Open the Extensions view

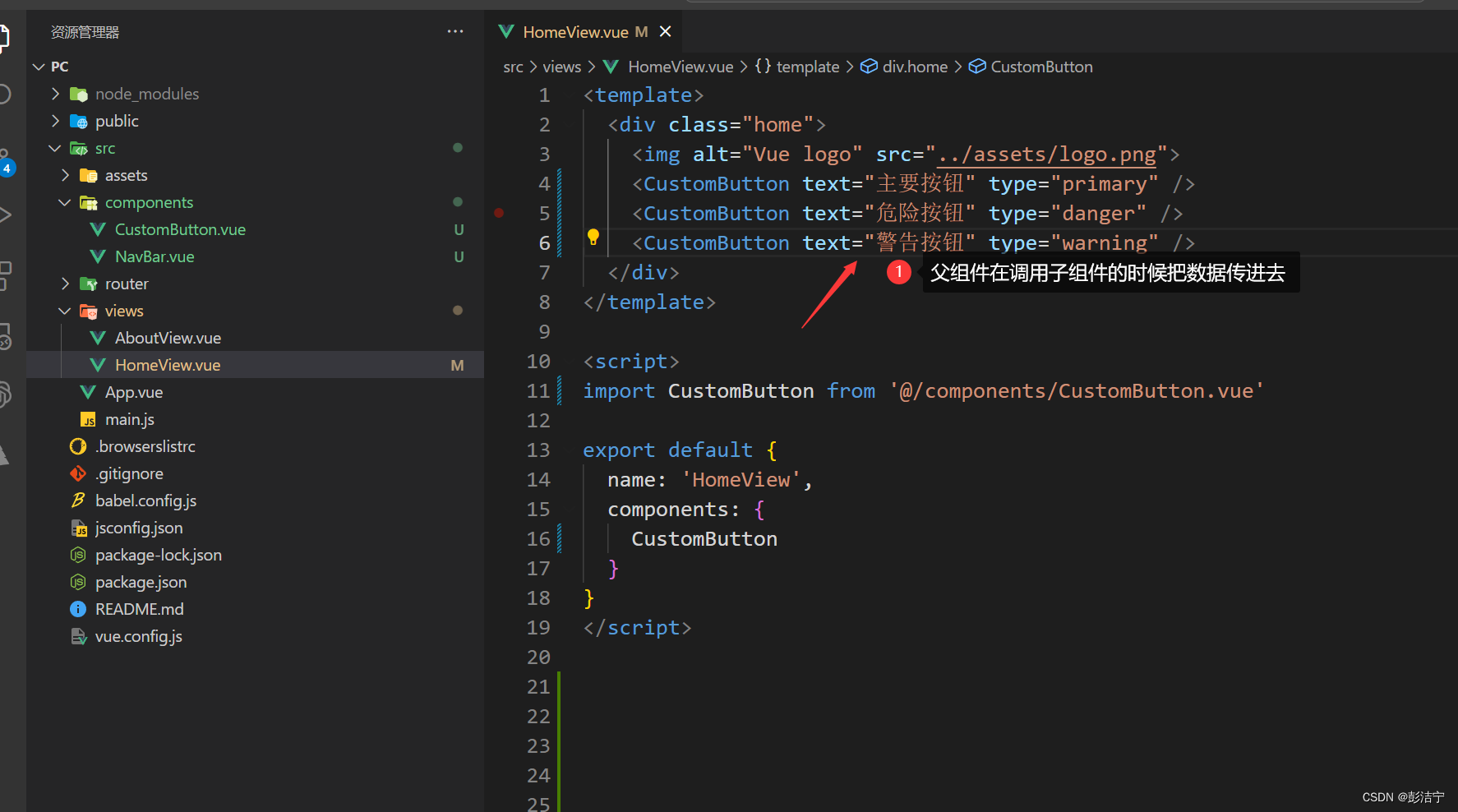(5, 275)
